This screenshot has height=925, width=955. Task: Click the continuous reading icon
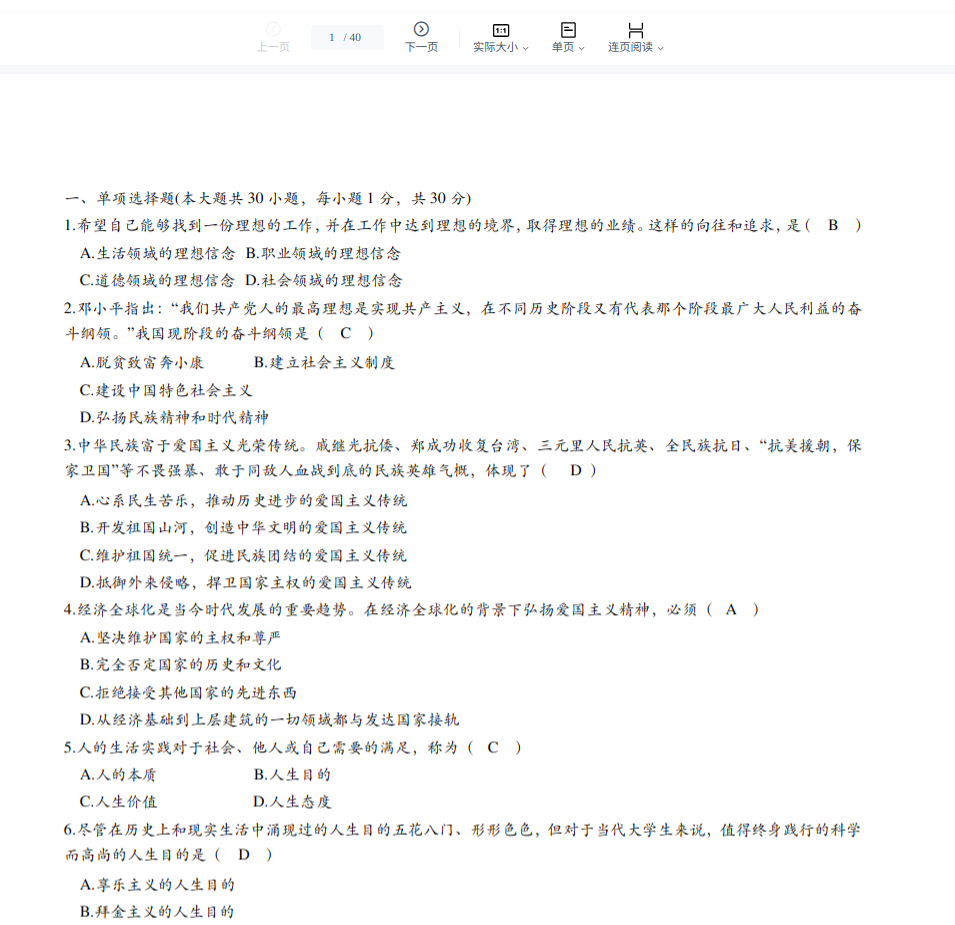click(x=635, y=30)
